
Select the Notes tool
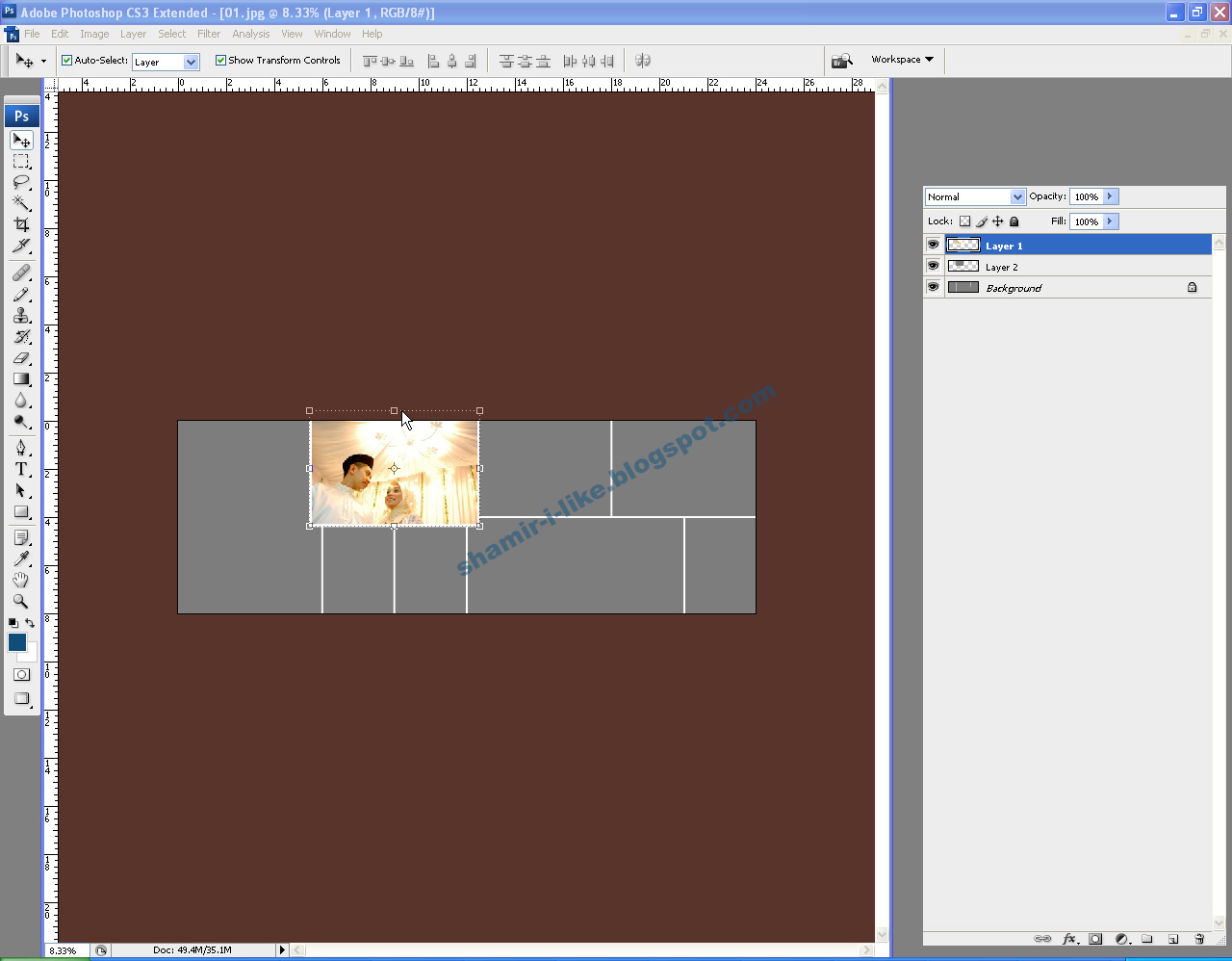tap(21, 537)
